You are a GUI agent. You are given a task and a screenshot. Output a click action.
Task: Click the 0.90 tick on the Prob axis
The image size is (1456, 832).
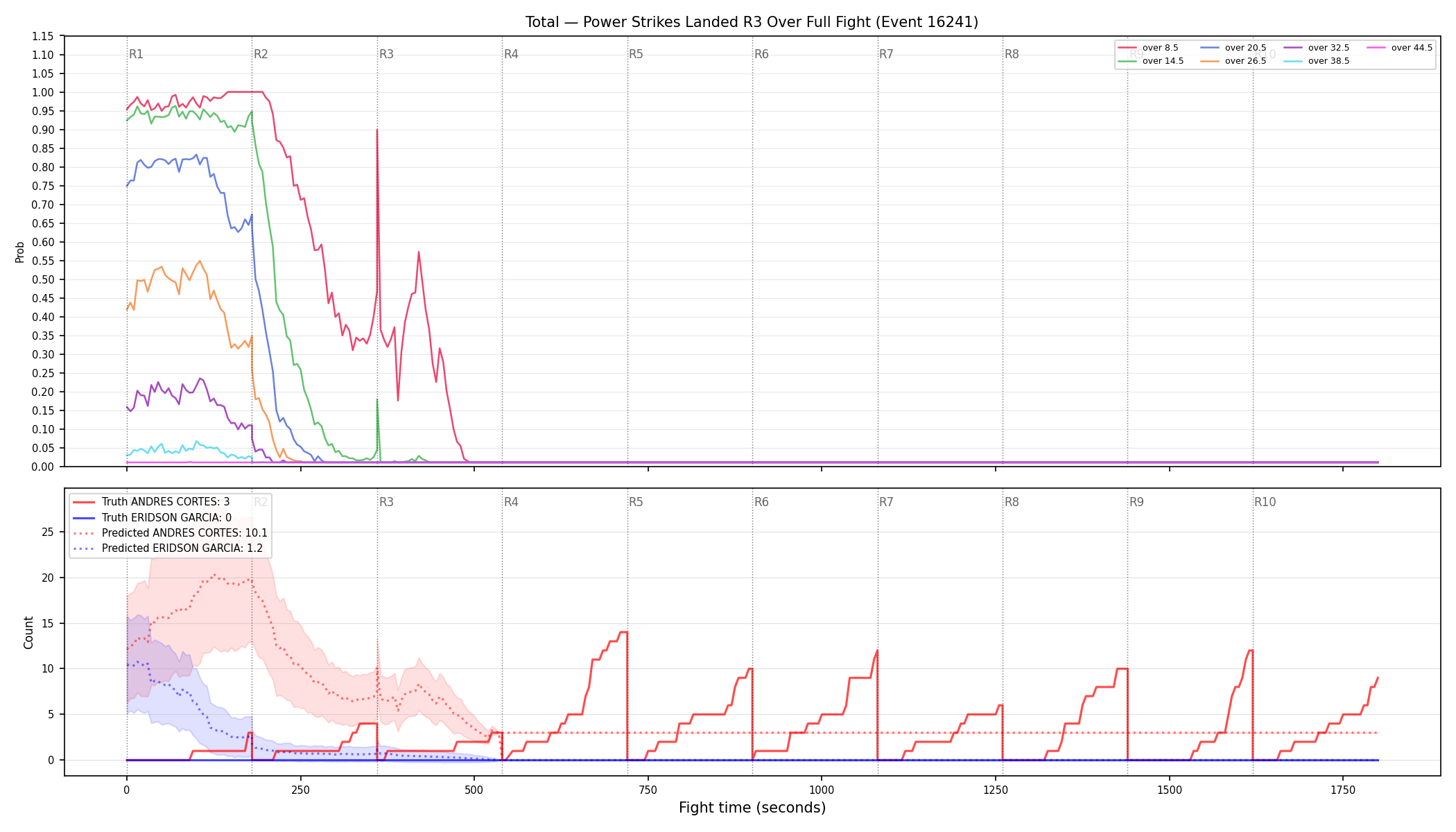43,130
